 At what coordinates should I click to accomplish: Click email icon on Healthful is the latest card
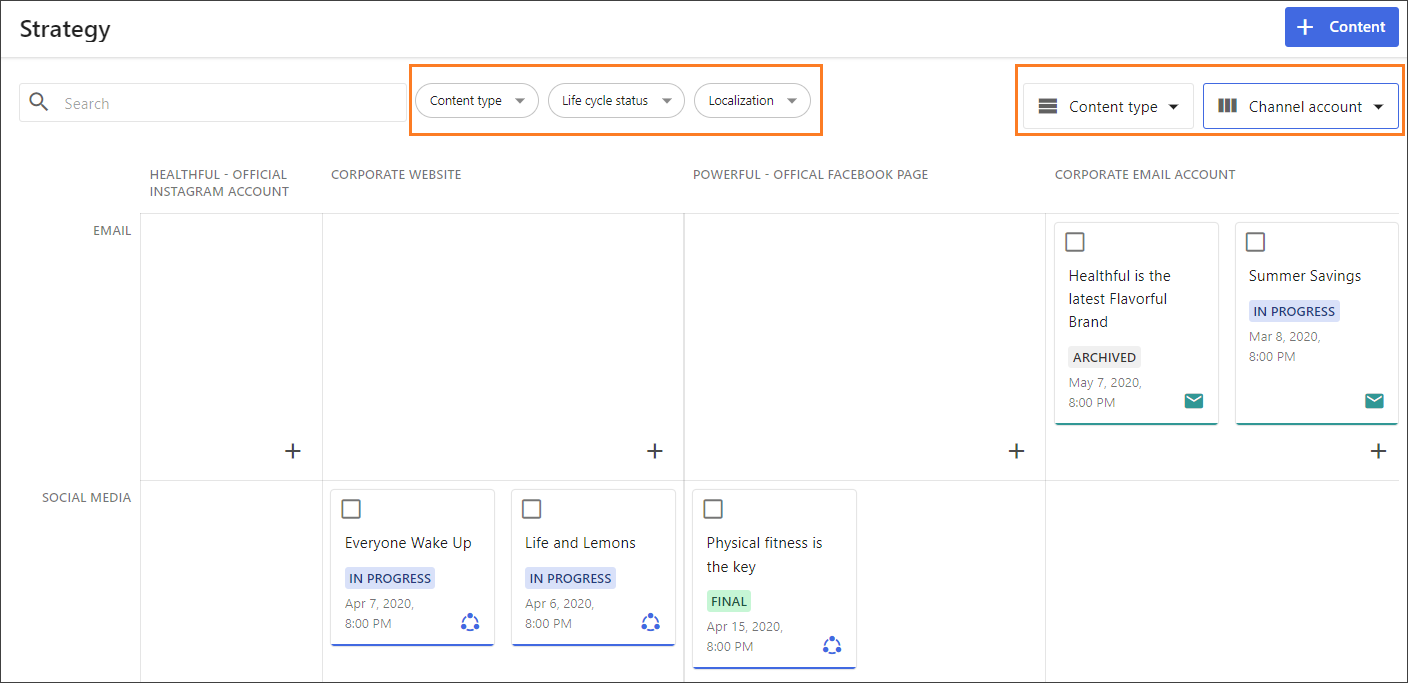click(1194, 401)
